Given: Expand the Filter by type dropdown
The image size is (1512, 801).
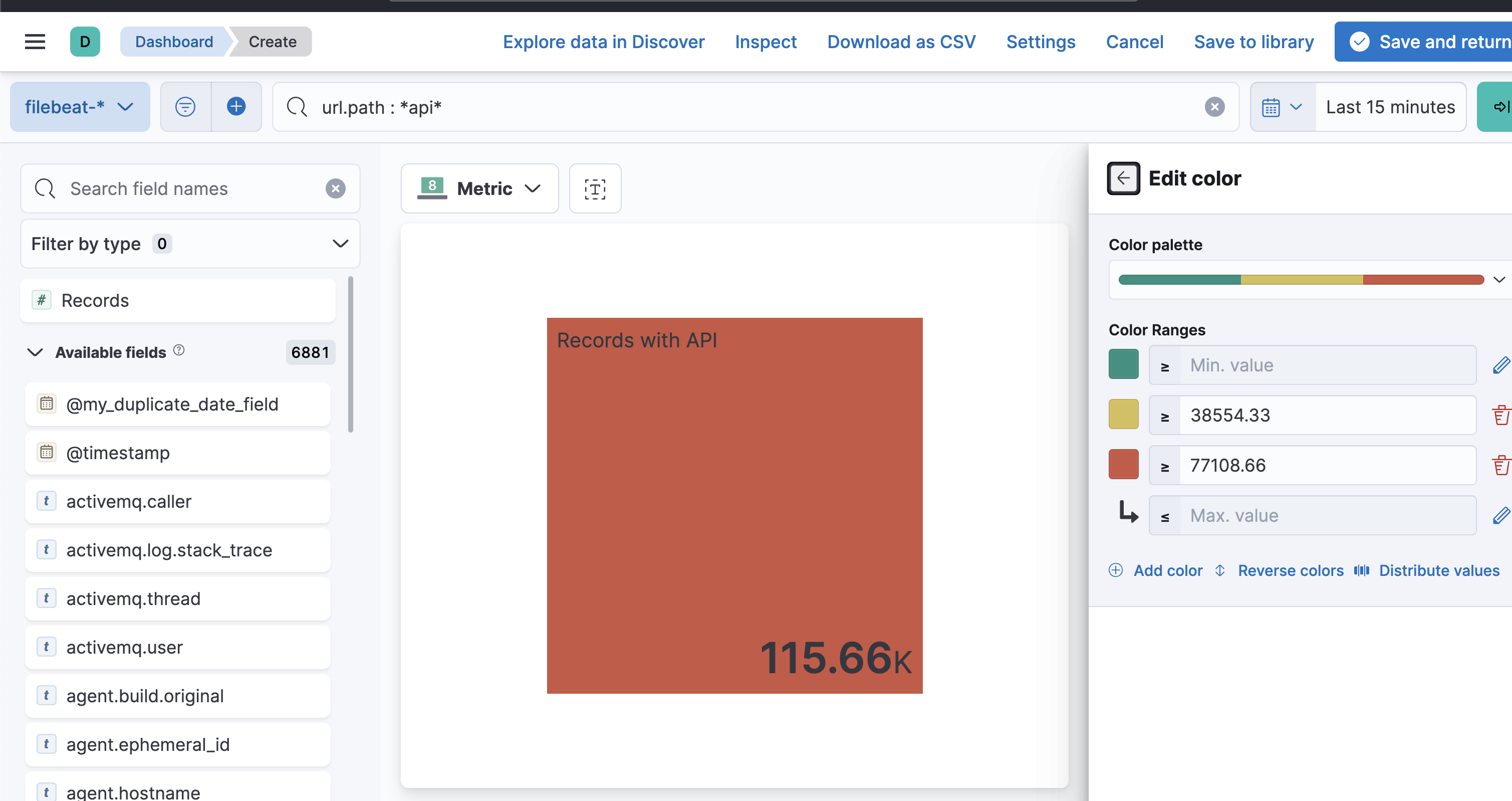Looking at the screenshot, I should 189,244.
